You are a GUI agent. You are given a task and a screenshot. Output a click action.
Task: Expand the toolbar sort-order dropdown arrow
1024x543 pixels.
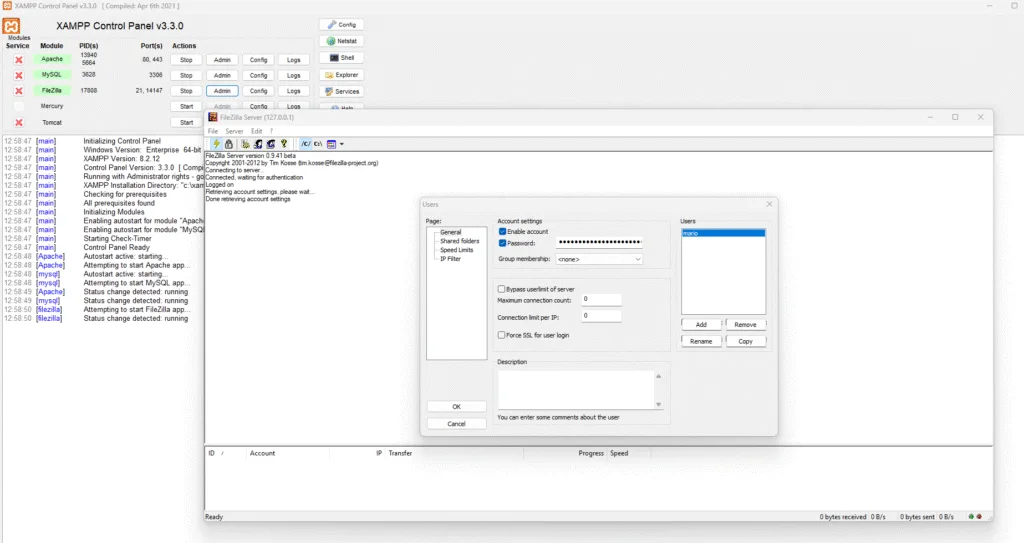[x=342, y=144]
